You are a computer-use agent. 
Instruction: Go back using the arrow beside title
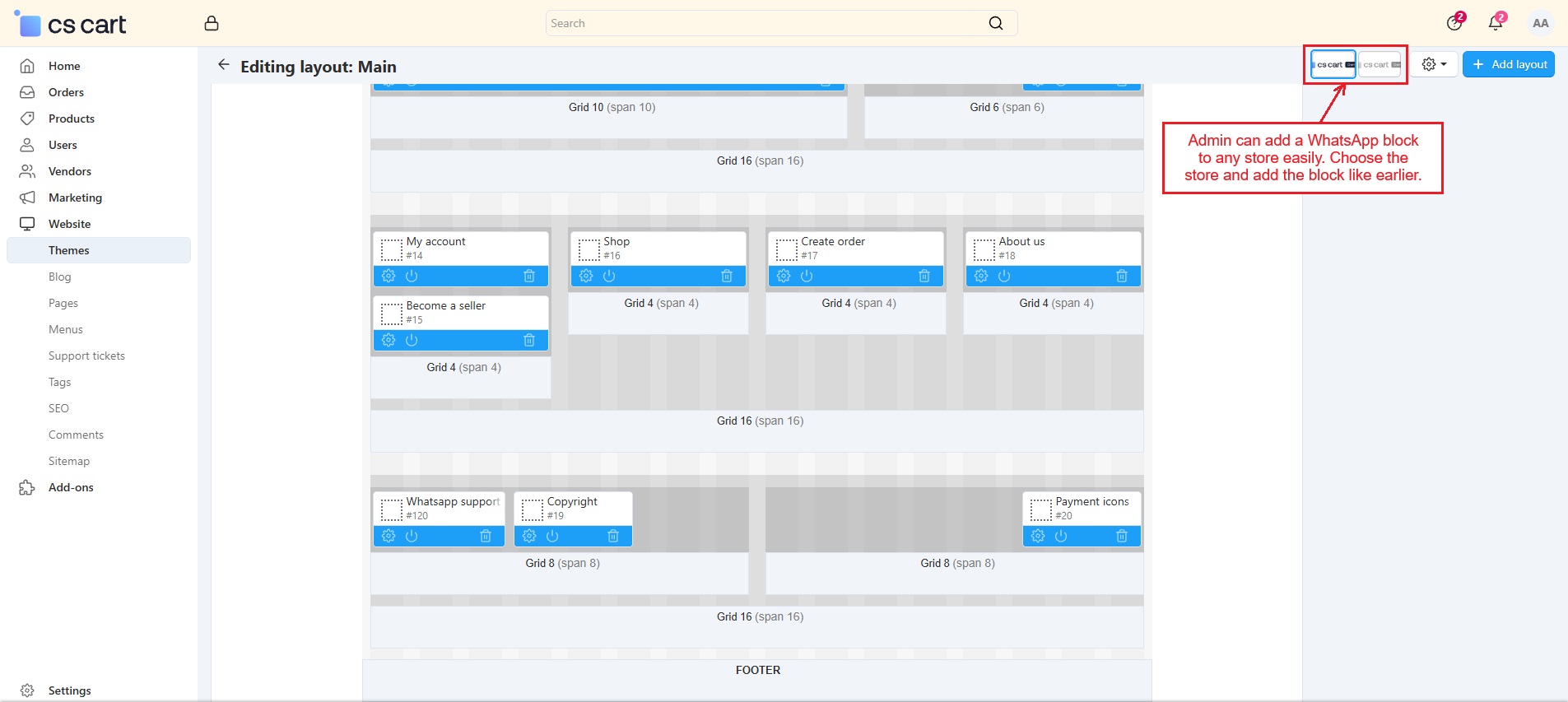coord(223,65)
